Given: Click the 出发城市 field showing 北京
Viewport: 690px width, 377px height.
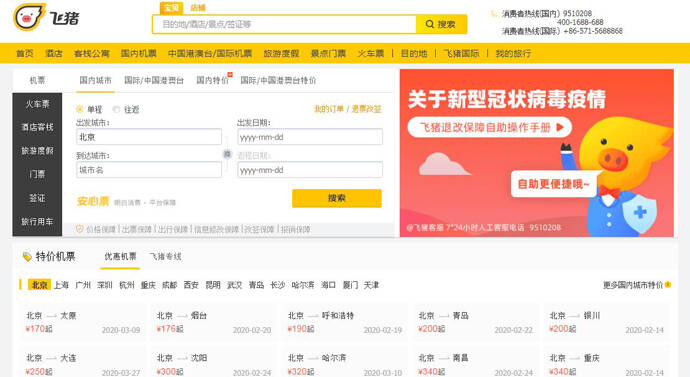Looking at the screenshot, I should coord(149,137).
